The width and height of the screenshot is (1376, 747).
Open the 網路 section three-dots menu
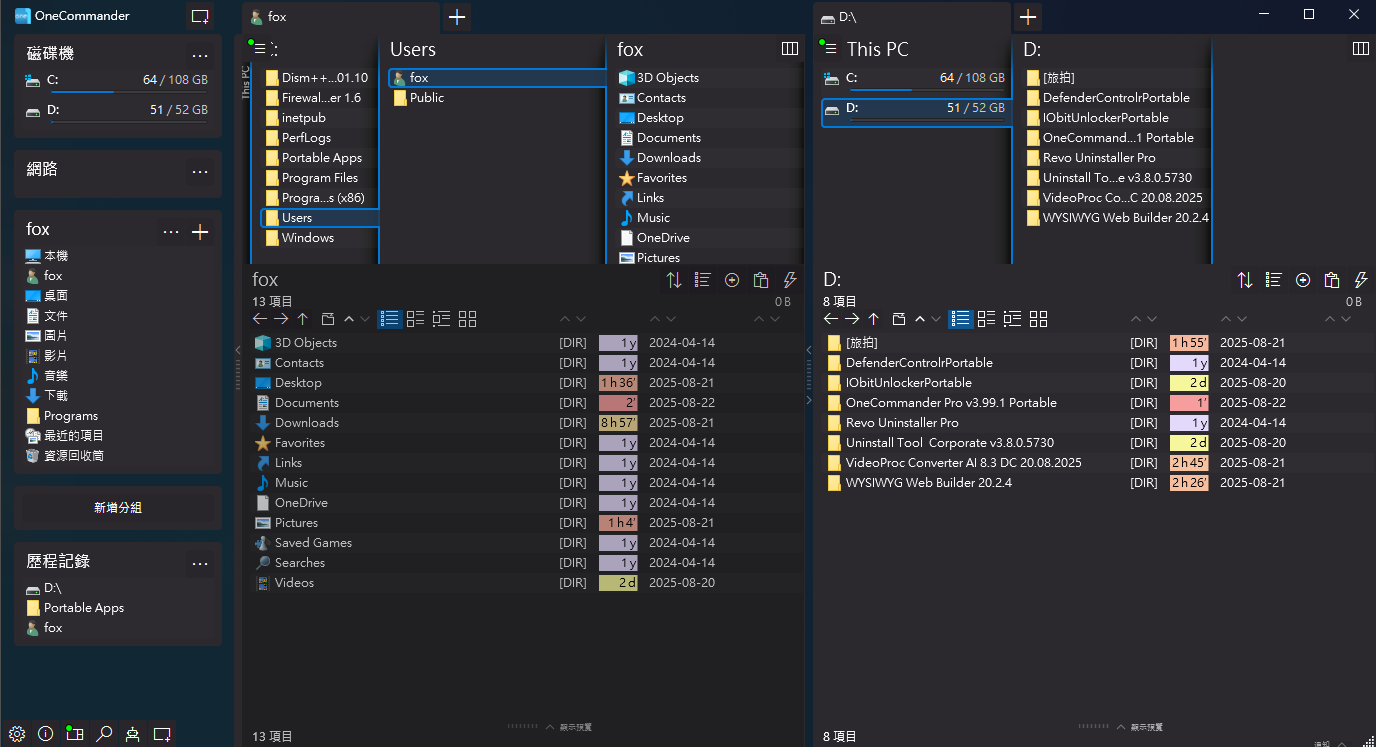[200, 171]
